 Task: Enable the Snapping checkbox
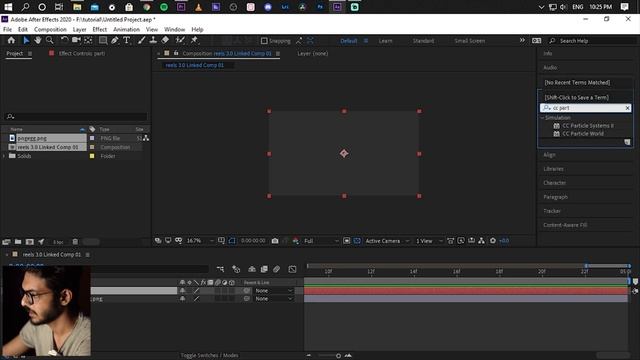point(264,41)
